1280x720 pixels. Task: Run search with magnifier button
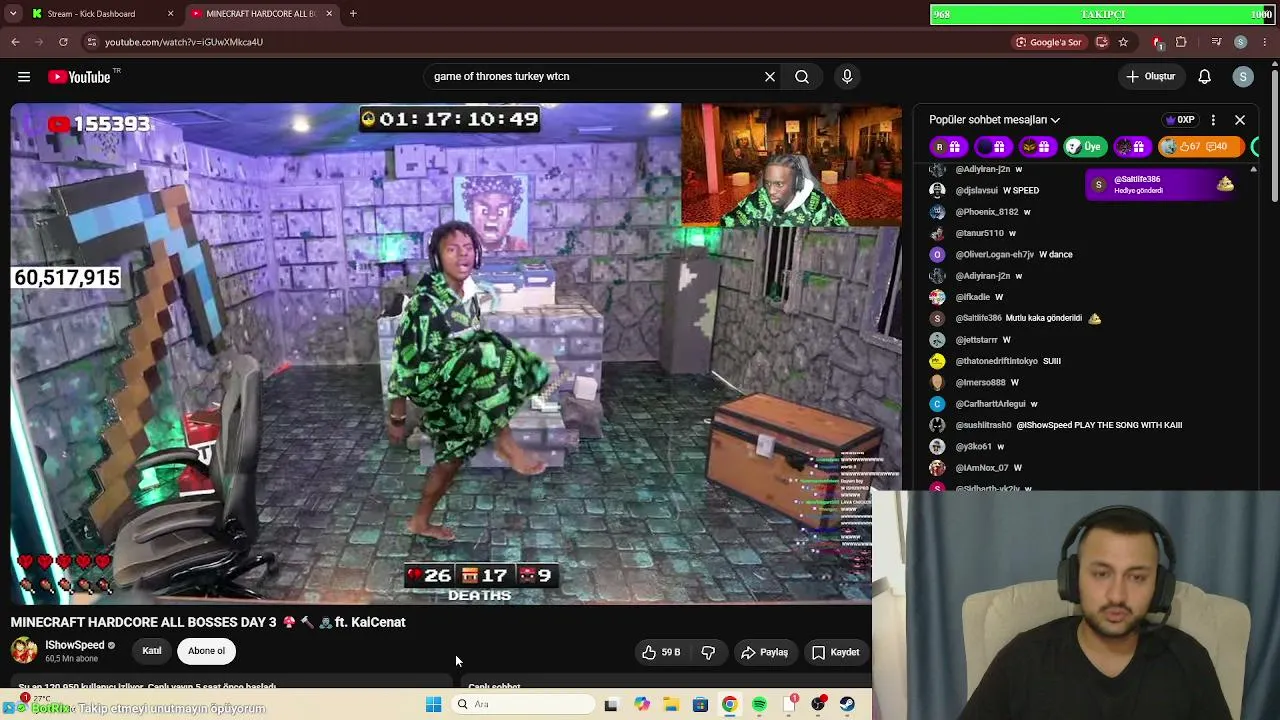[802, 77]
